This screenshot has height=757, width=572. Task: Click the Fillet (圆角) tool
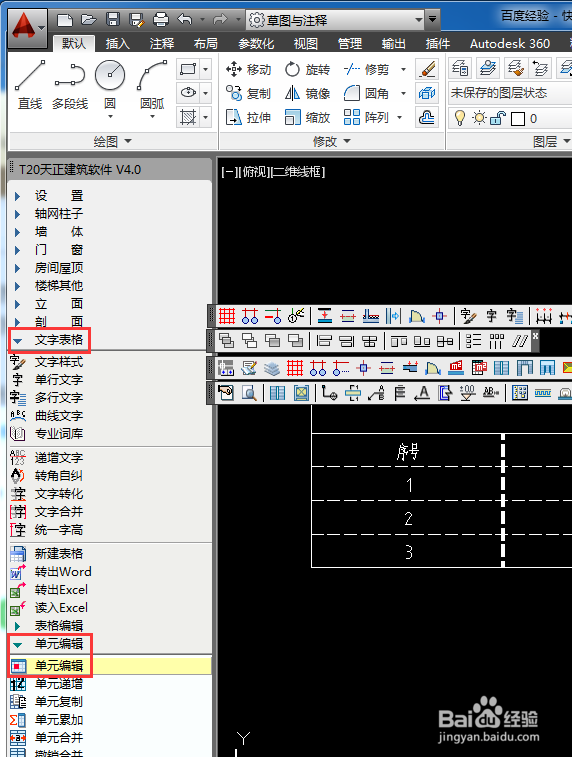(366, 93)
